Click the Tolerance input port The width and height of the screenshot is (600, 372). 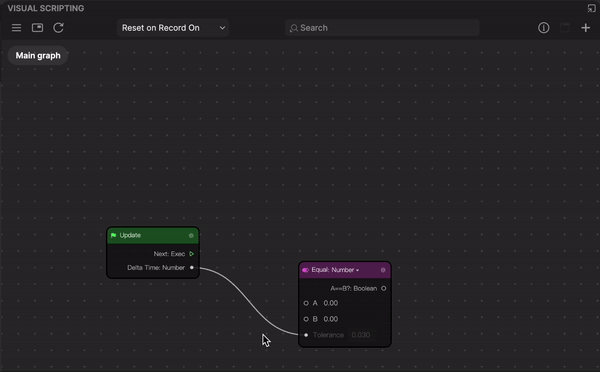(x=306, y=335)
